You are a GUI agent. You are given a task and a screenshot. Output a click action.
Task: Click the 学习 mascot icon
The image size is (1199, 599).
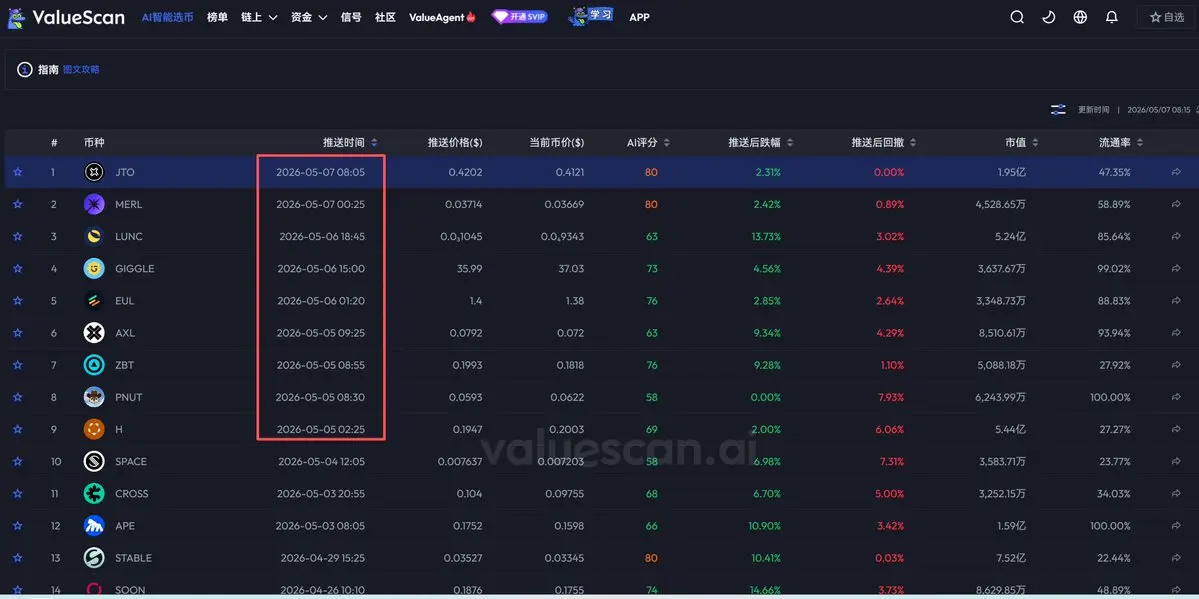[x=591, y=16]
